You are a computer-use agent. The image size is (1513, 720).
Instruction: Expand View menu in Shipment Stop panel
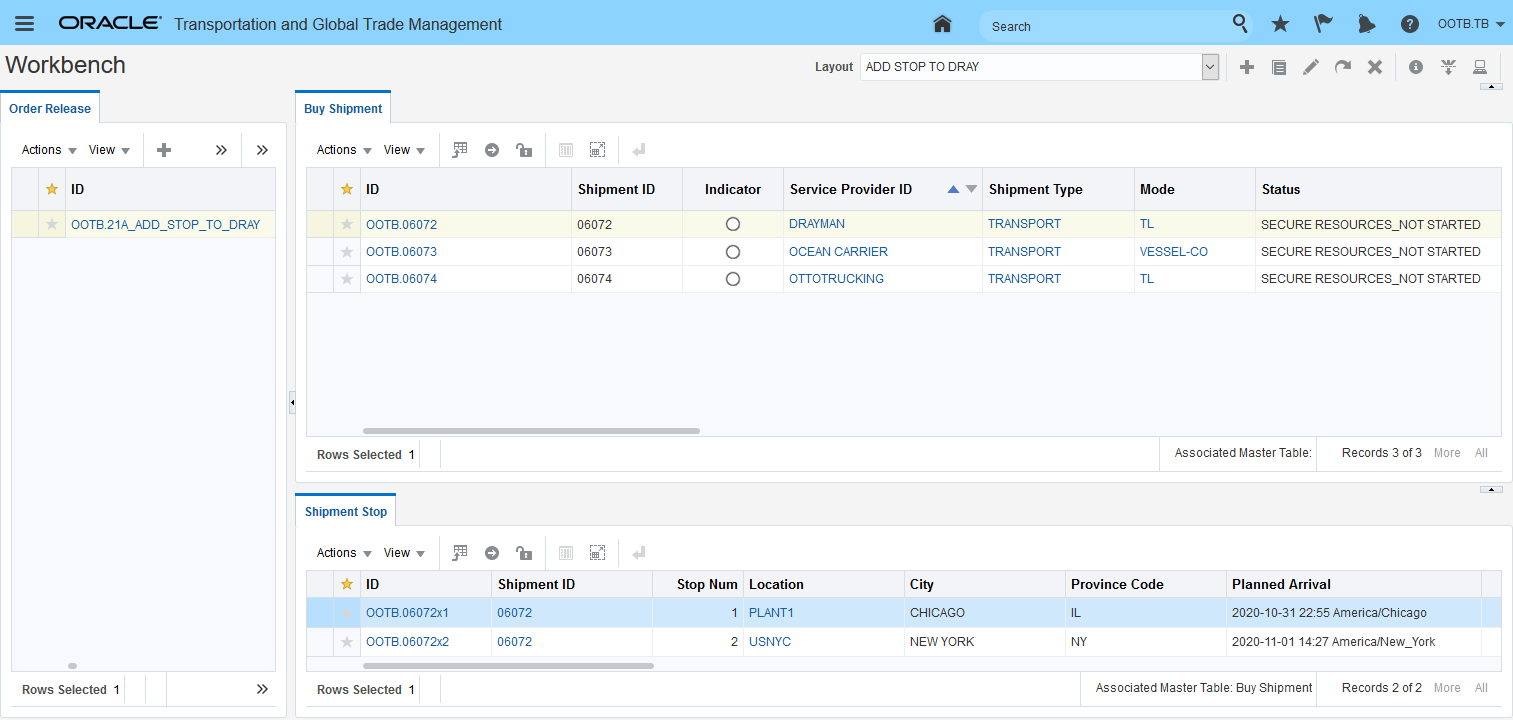pos(404,553)
